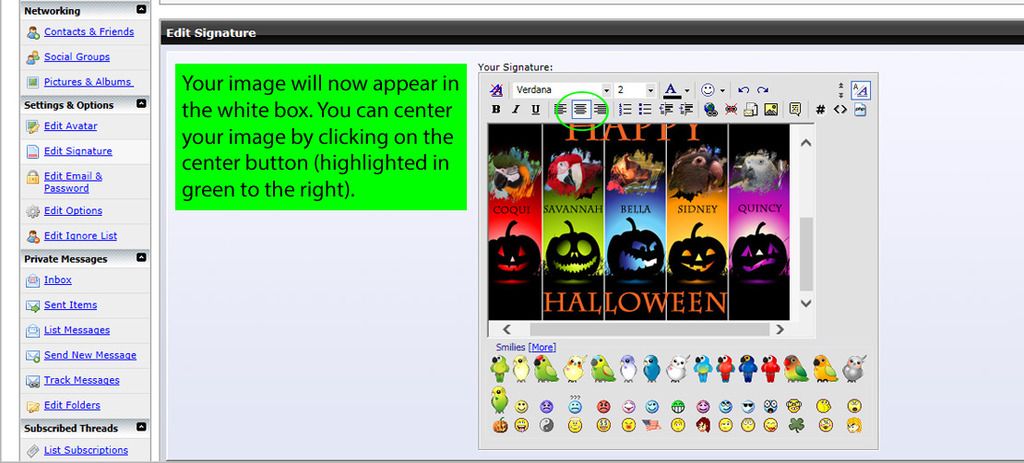Toggle underline text formatting

point(535,110)
